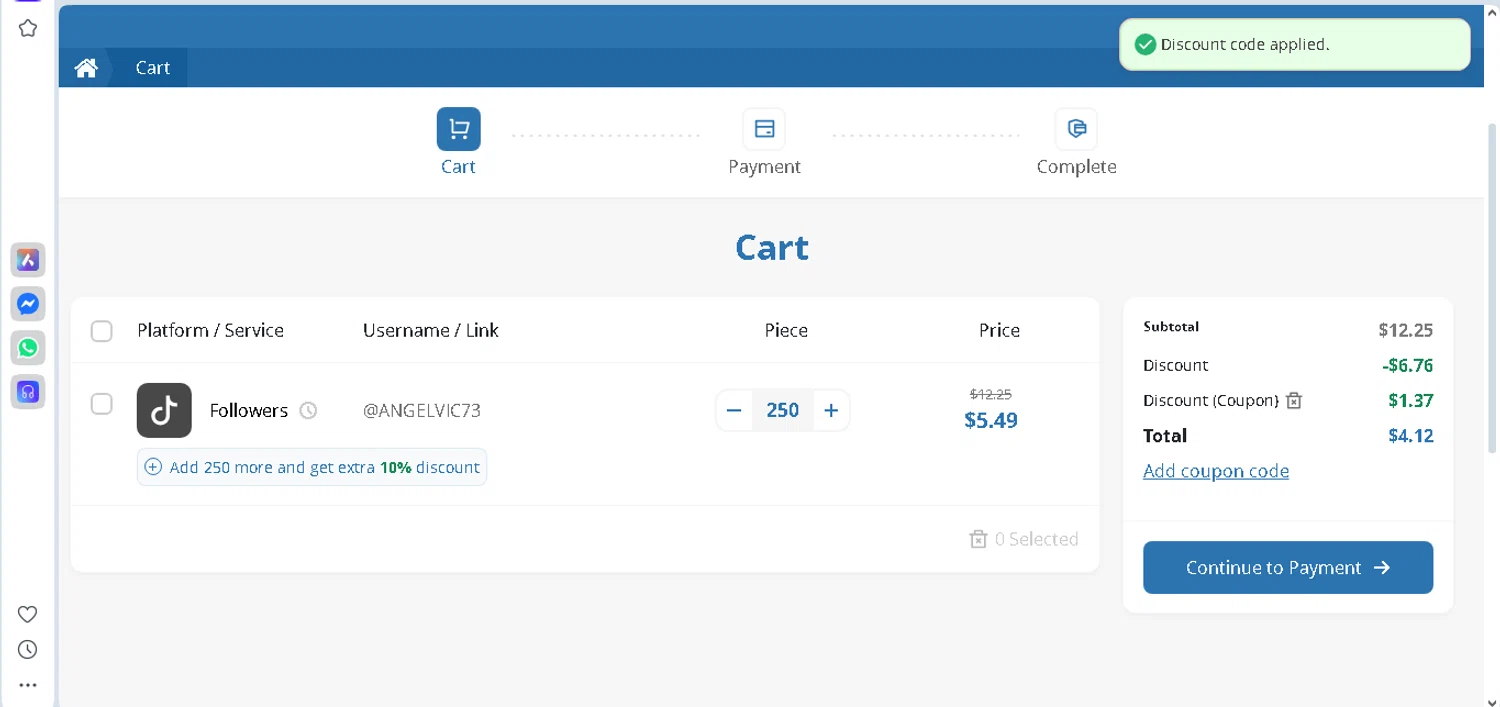Click the Complete step label
The image size is (1500, 707).
coord(1076,167)
